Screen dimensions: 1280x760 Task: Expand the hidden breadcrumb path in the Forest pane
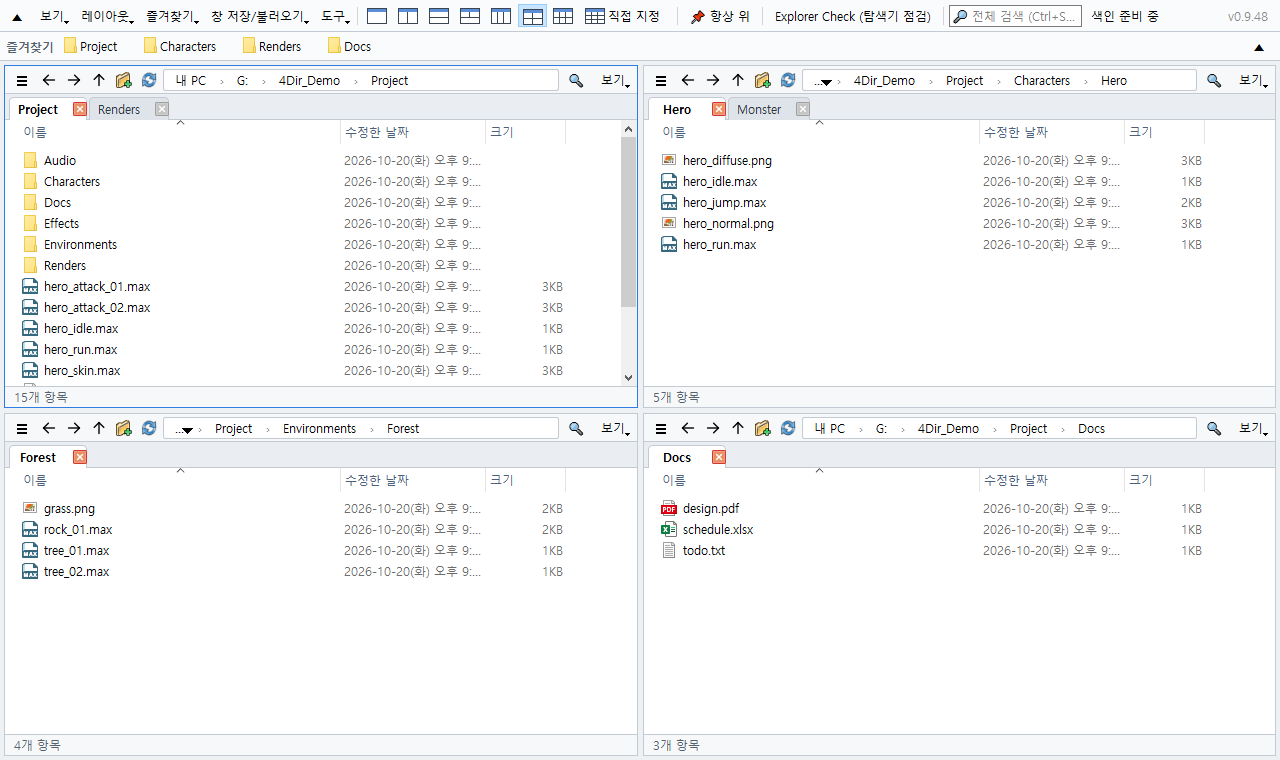point(184,429)
